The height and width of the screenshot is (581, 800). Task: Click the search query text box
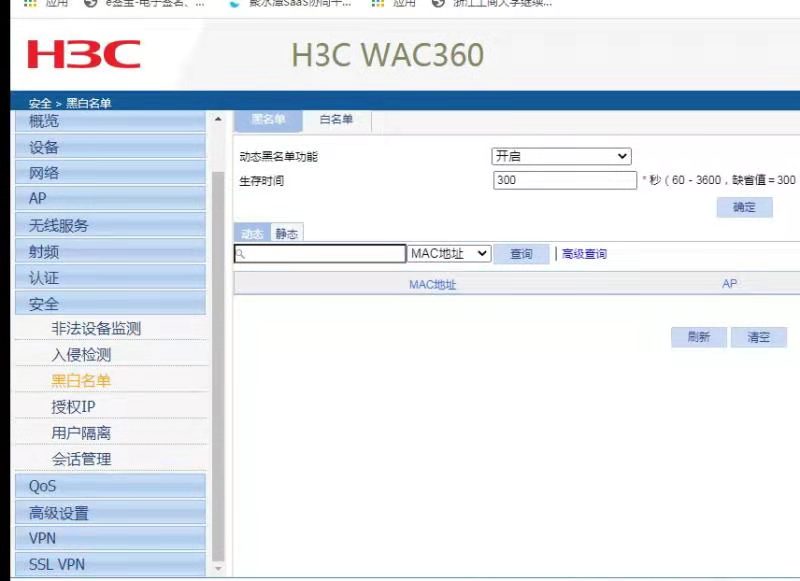point(320,254)
